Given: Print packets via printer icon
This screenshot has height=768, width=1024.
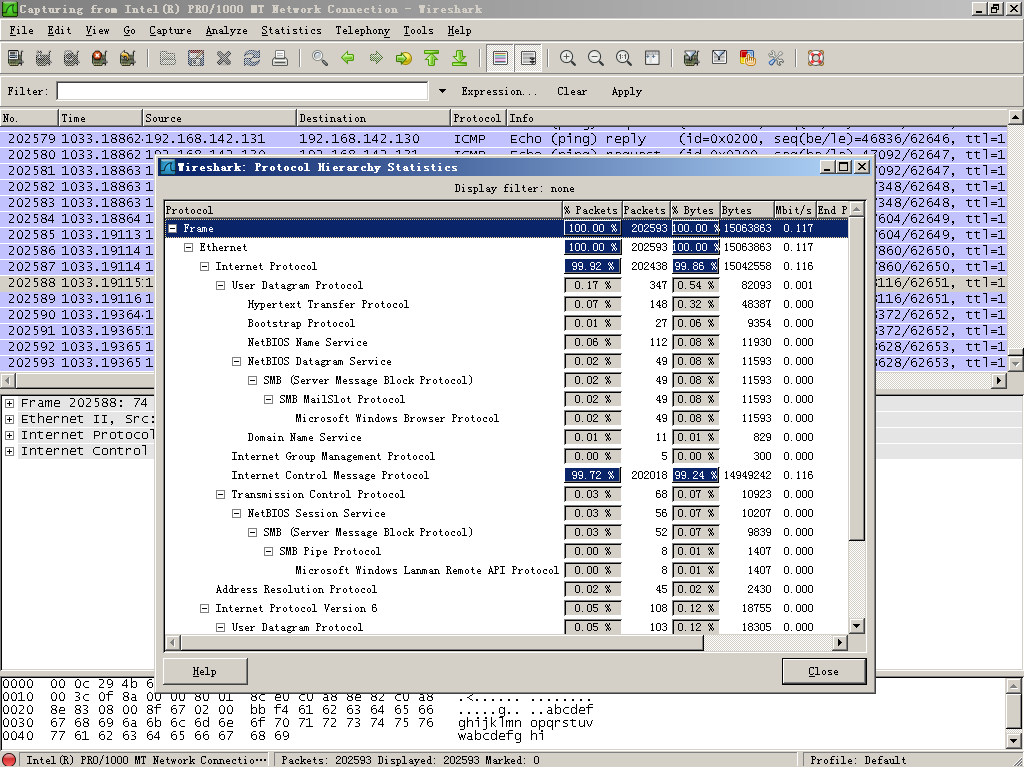Looking at the screenshot, I should tap(280, 58).
